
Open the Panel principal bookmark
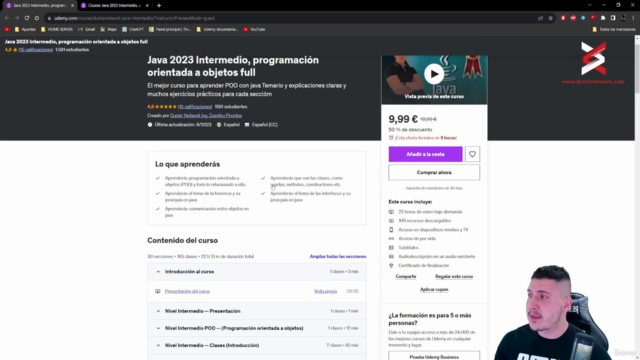[170, 29]
